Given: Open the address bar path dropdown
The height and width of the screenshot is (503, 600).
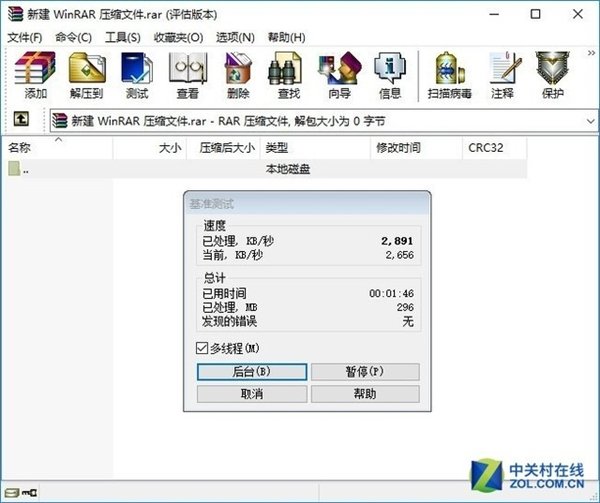Looking at the screenshot, I should point(590,121).
